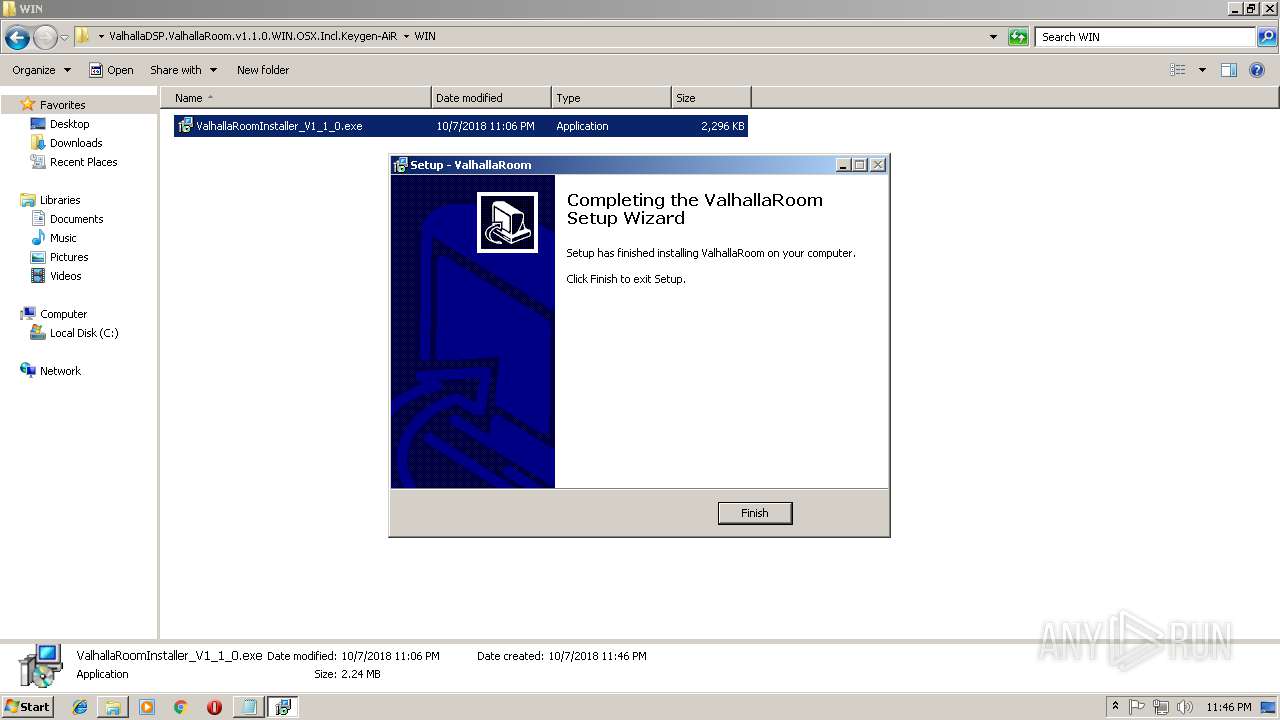Select Favorites in navigation pane
1280x720 pixels.
(62, 105)
